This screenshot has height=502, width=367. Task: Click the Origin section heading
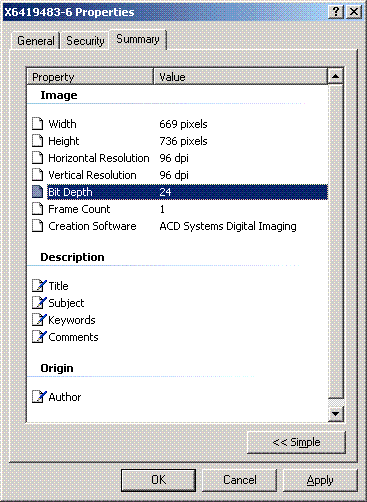click(57, 368)
